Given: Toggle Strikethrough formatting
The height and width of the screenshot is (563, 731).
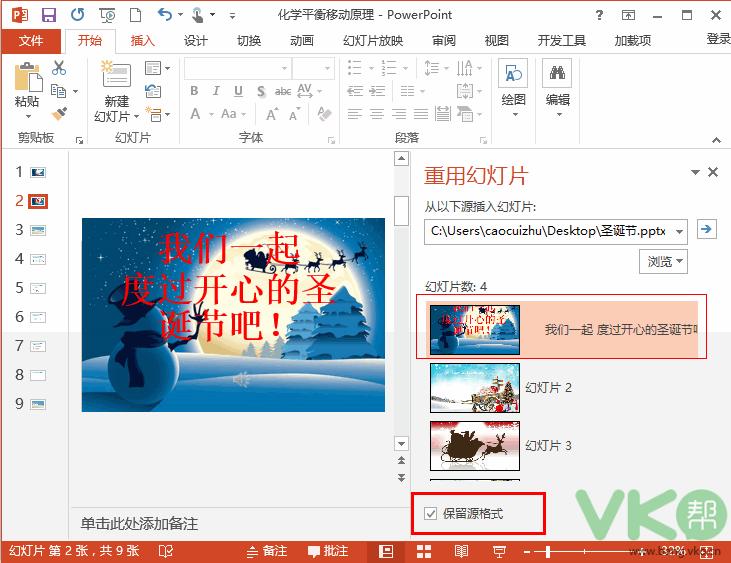Looking at the screenshot, I should point(283,91).
